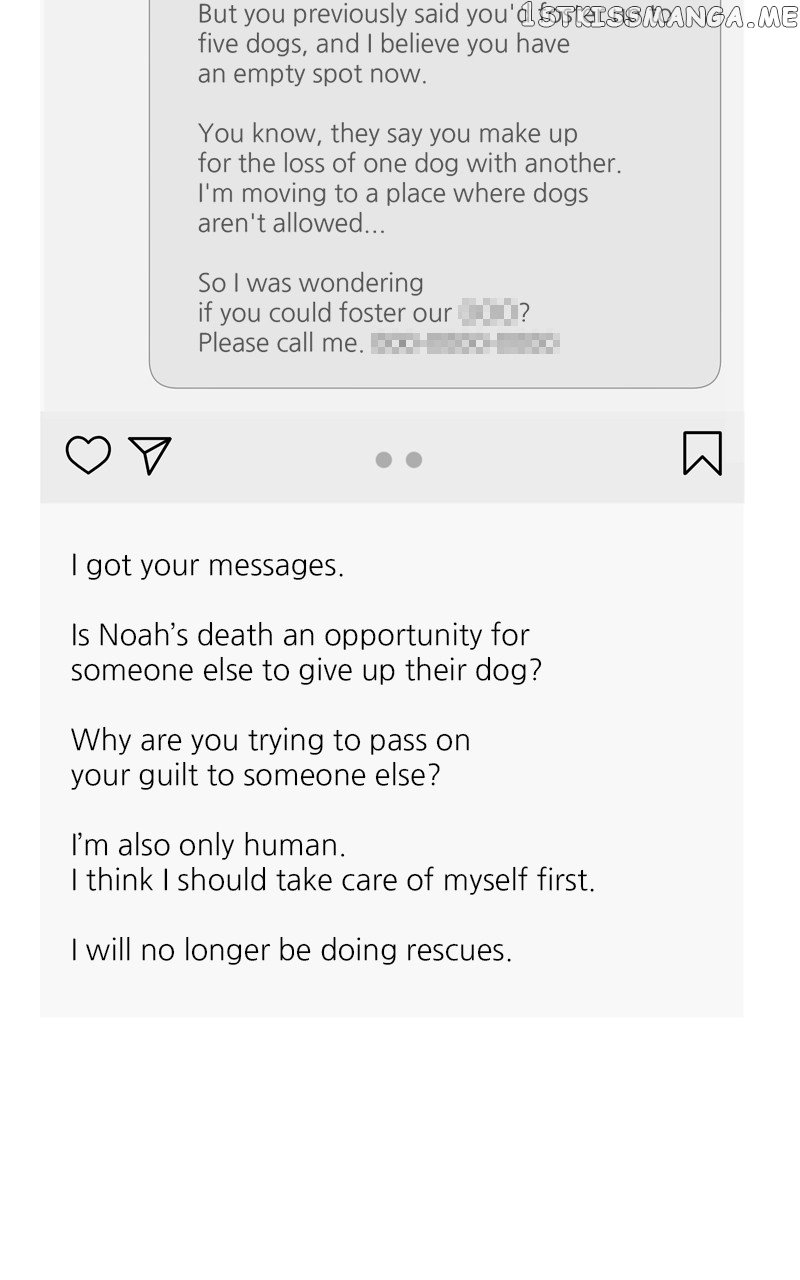
Task: Click the blurred dog name after 'foster our'
Action: 489,313
